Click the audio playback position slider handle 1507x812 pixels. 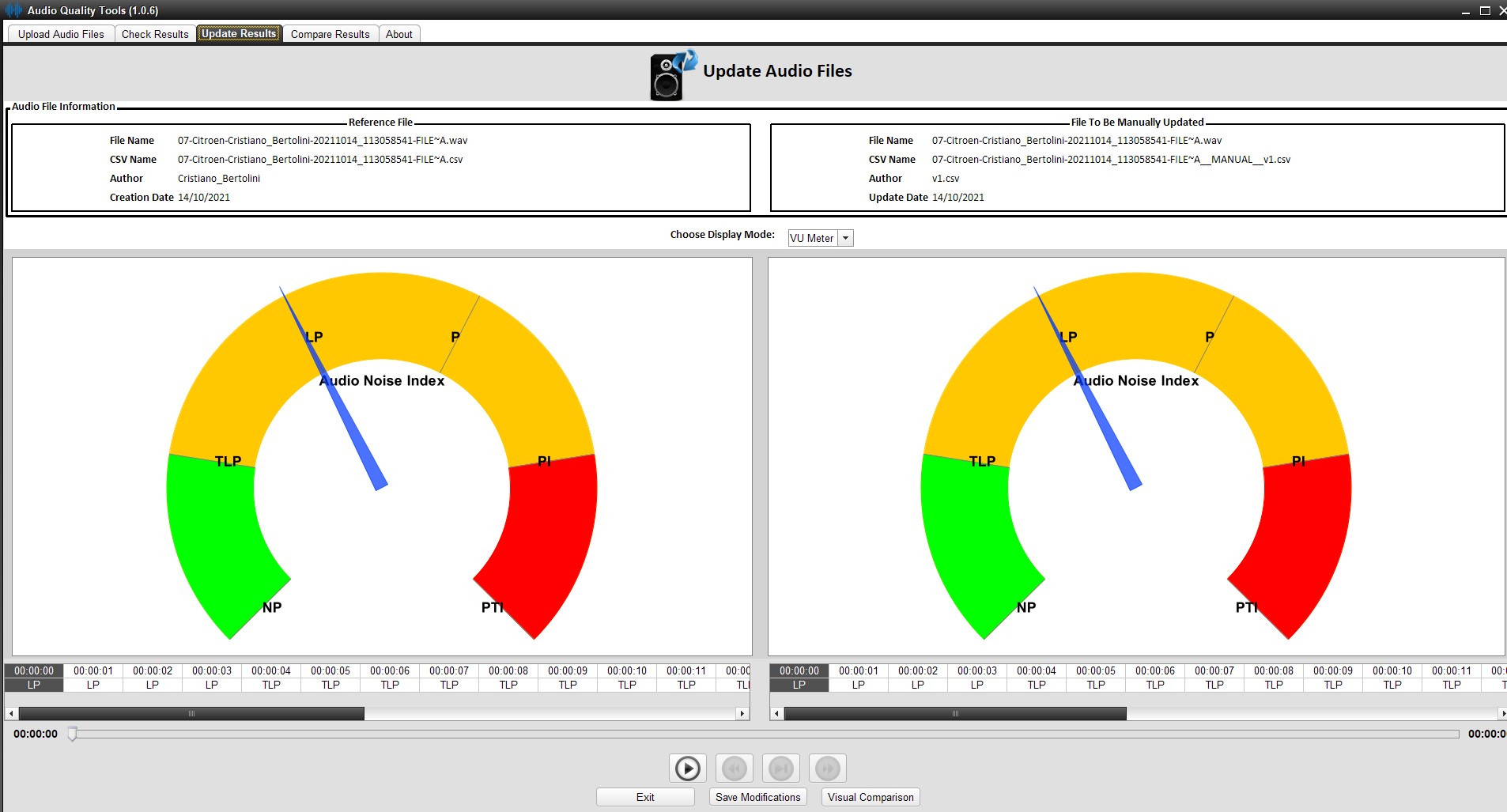pos(72,734)
